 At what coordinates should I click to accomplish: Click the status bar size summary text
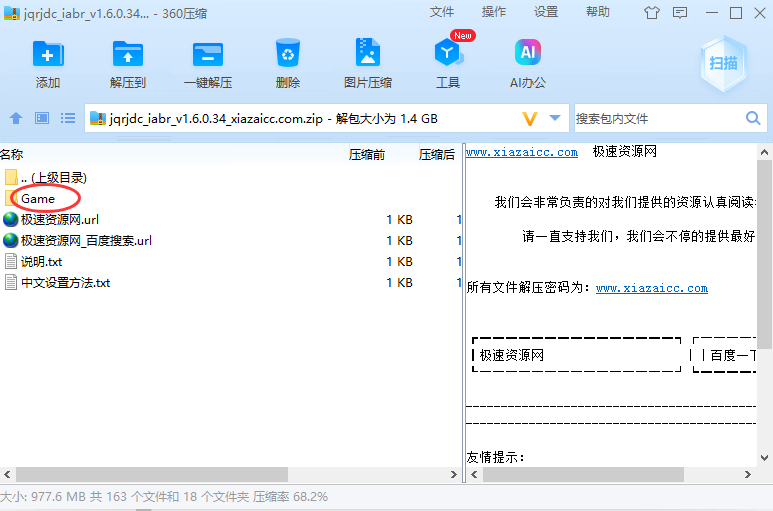(164, 497)
